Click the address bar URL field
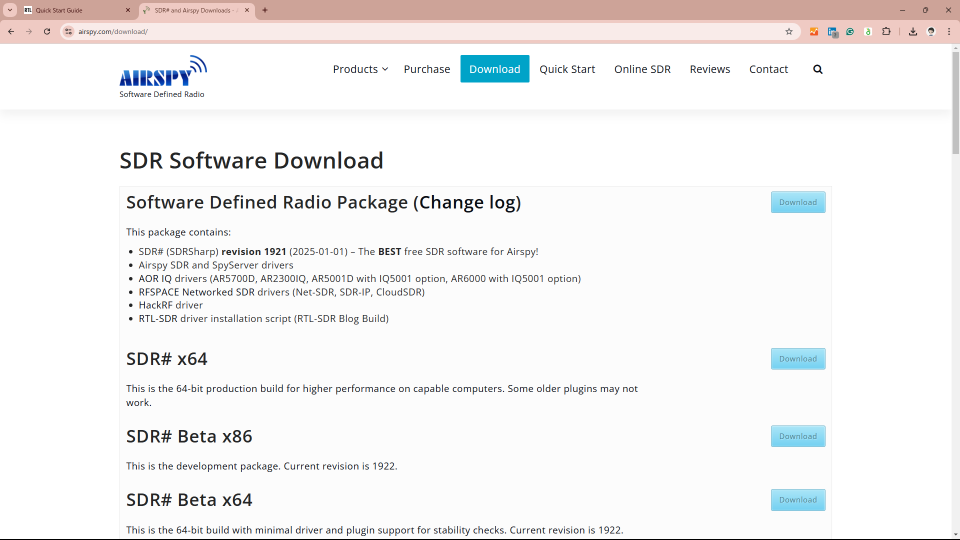Screen dimensions: 960x540 point(429,31)
